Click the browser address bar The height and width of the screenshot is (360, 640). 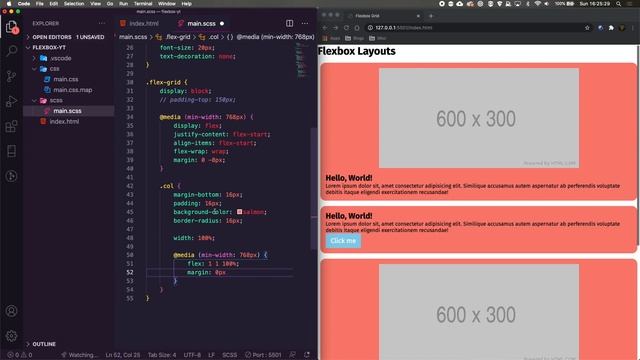point(473,28)
